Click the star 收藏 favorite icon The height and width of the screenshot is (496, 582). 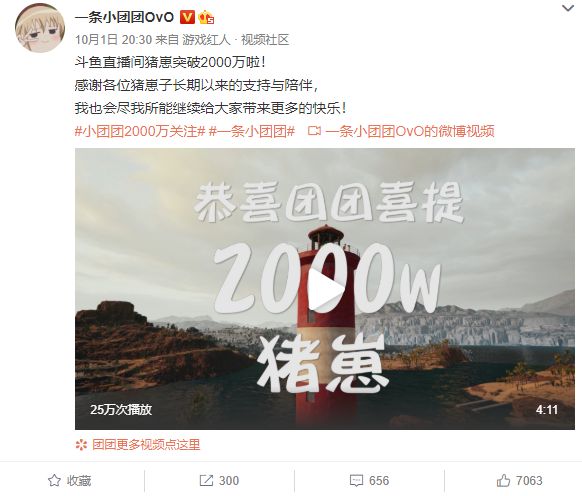[x=54, y=480]
